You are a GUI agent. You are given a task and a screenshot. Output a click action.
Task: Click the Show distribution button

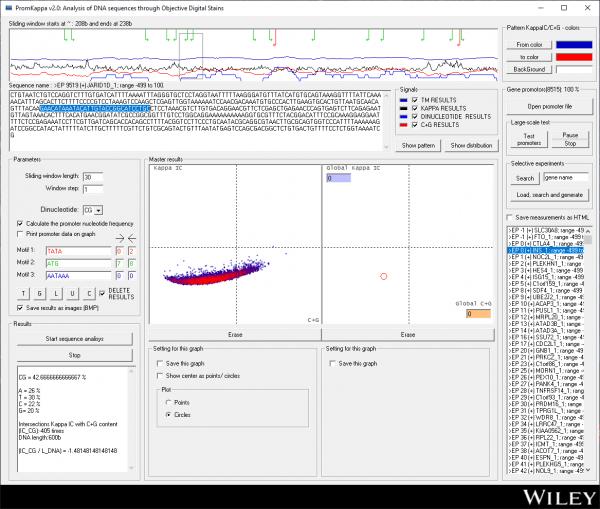[x=471, y=145]
